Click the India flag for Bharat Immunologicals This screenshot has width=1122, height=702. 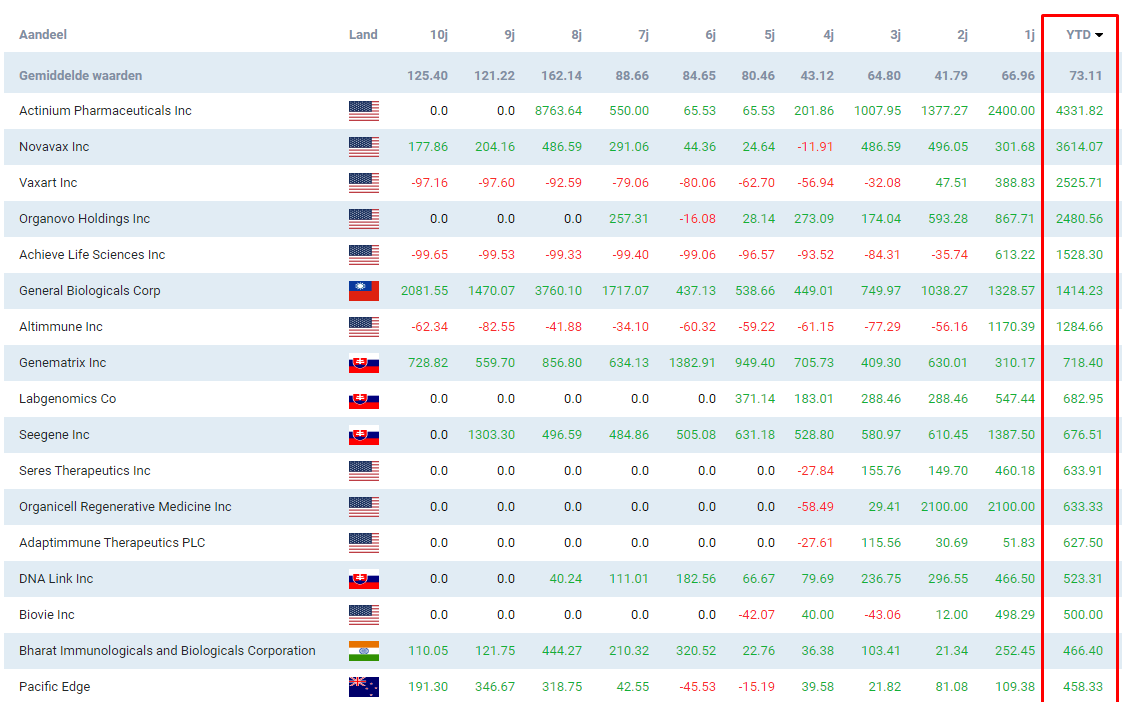(x=364, y=651)
